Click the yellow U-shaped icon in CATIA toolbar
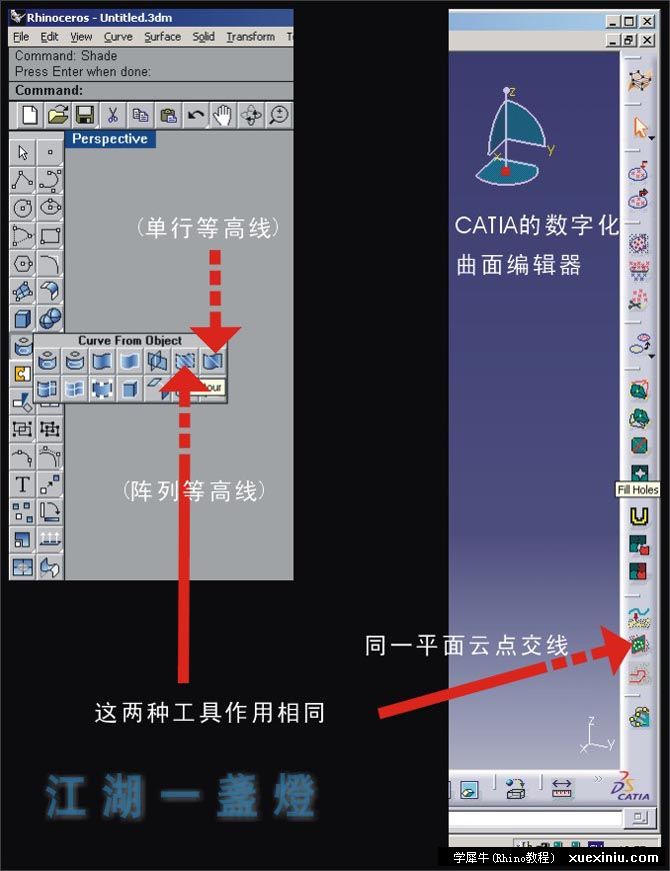Viewport: 670px width, 871px height. click(x=639, y=517)
